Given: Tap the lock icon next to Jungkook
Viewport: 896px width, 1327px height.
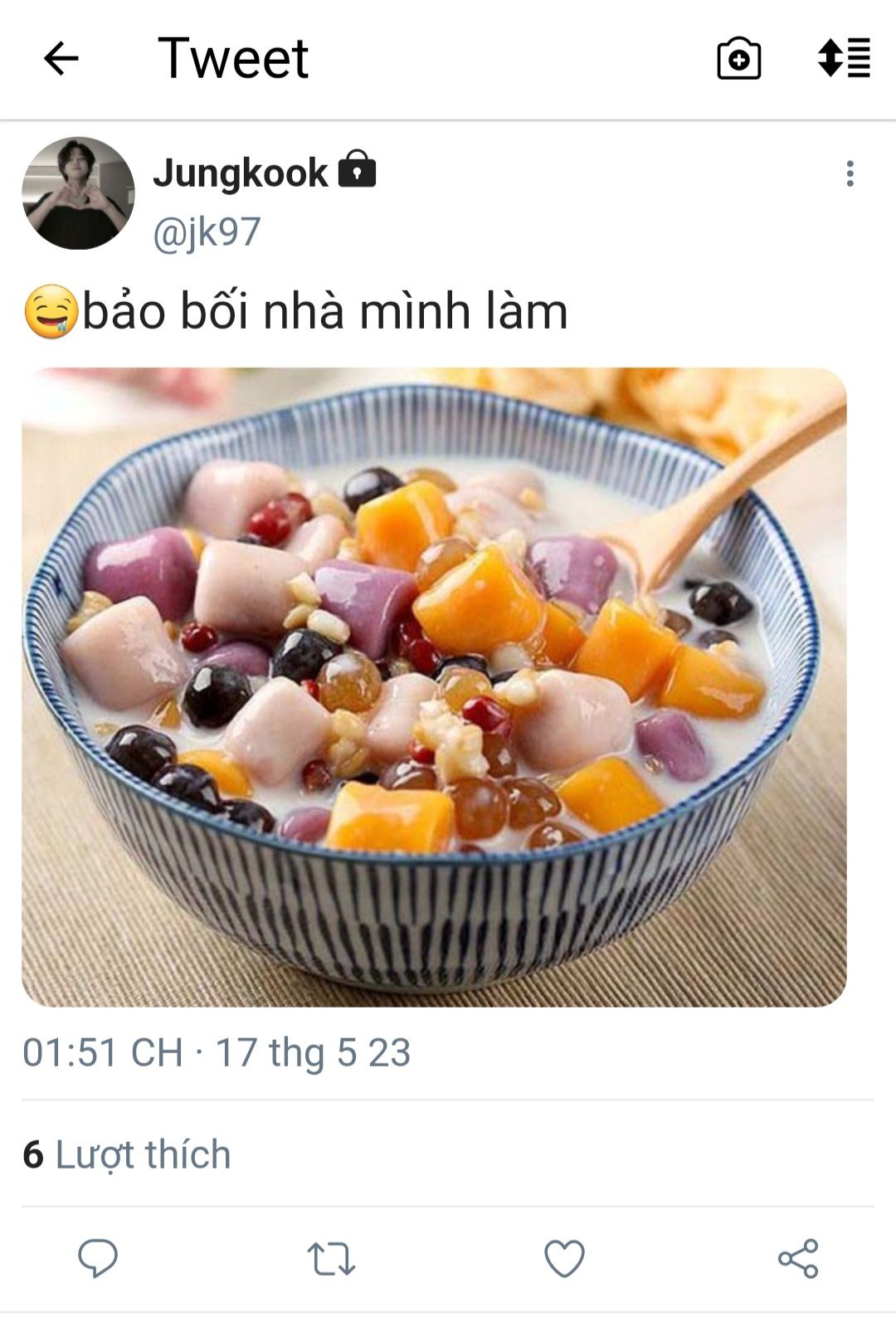Looking at the screenshot, I should (x=357, y=168).
